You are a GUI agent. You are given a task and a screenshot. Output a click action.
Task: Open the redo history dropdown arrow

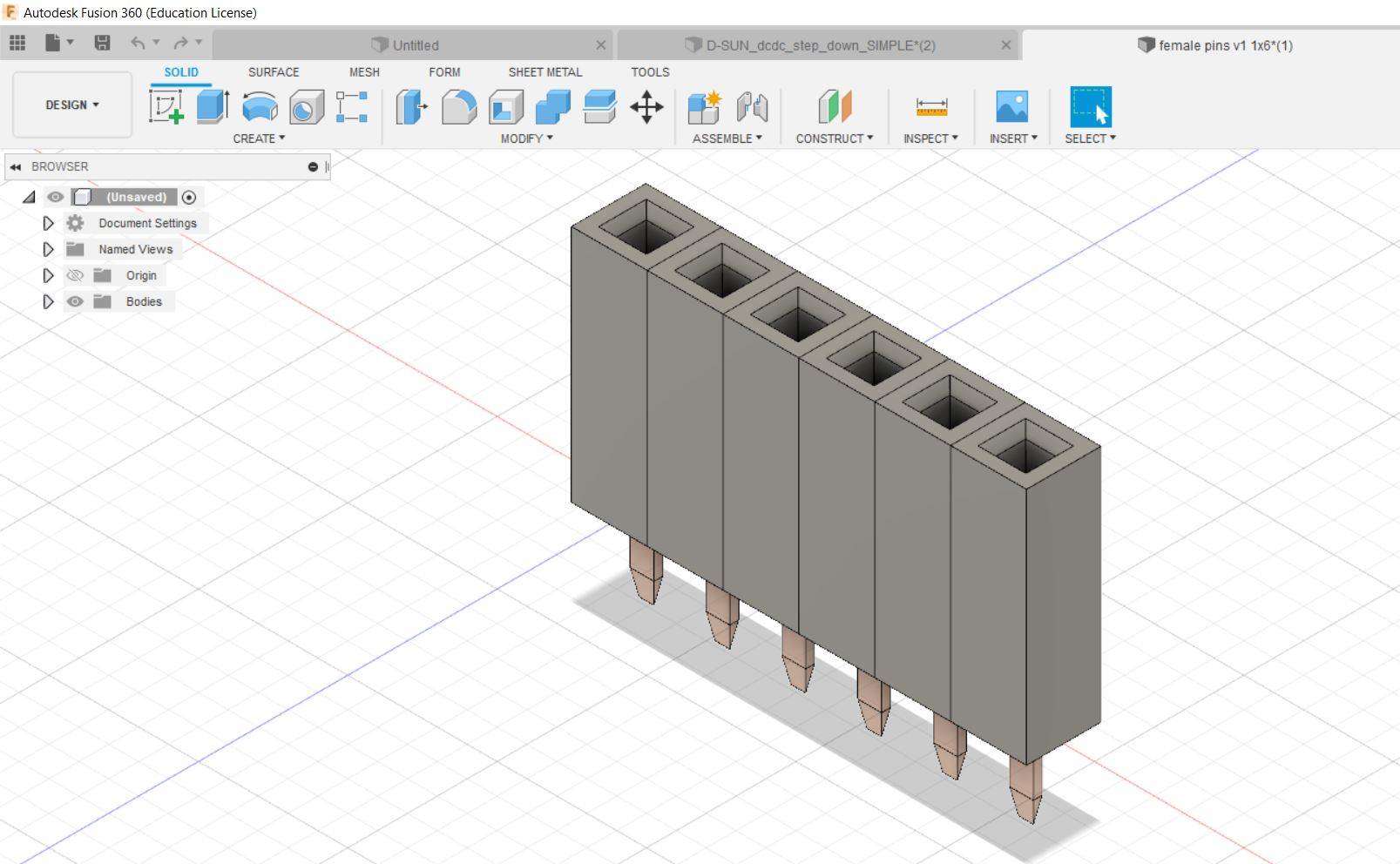tap(200, 42)
